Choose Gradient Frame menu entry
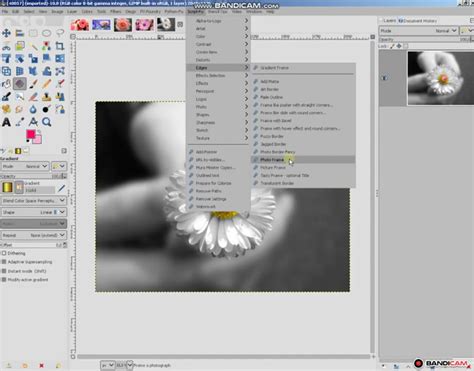The image size is (474, 371). click(303, 68)
